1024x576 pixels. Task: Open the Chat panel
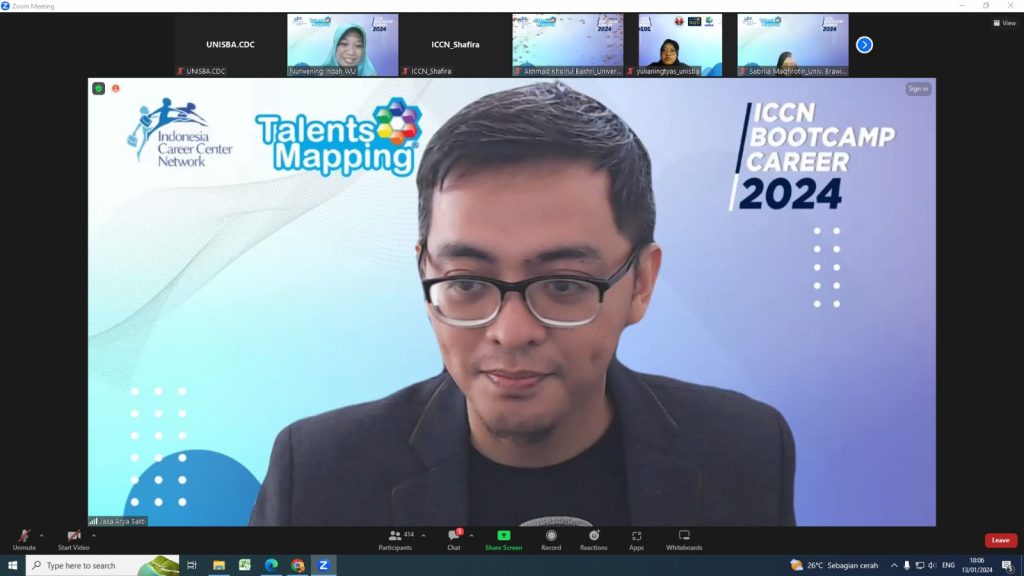[x=454, y=538]
